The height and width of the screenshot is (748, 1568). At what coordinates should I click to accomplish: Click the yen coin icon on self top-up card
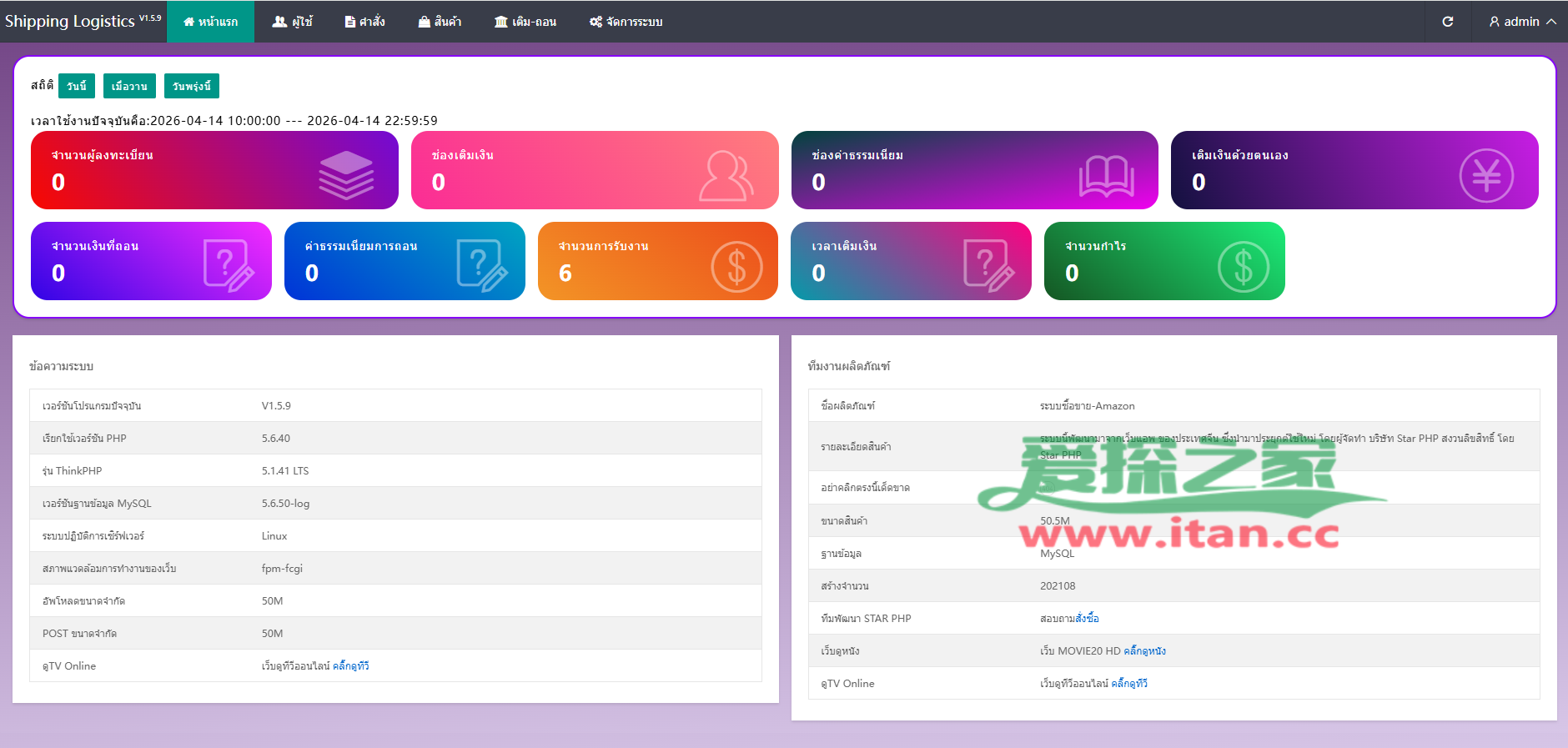coord(1486,175)
